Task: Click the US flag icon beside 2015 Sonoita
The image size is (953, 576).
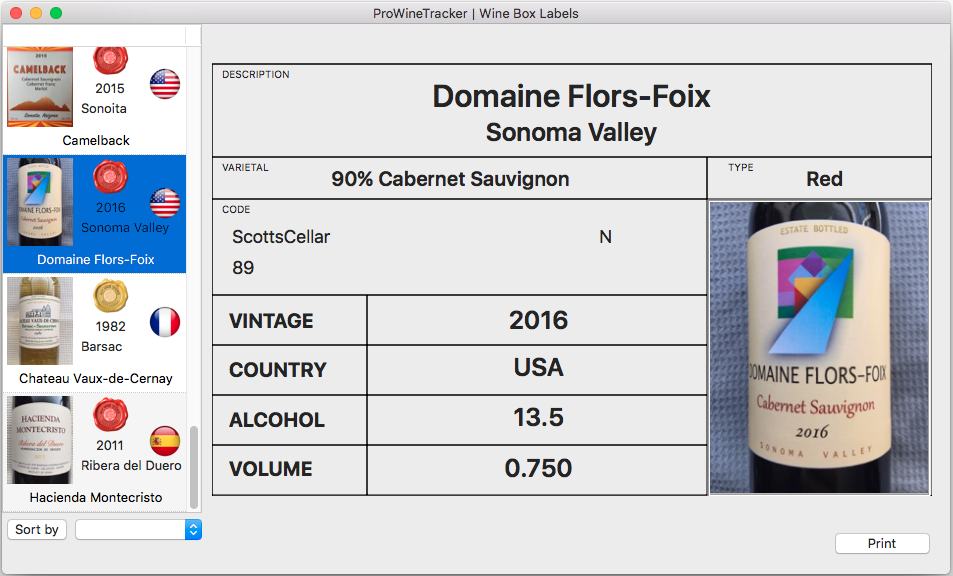Action: tap(164, 85)
